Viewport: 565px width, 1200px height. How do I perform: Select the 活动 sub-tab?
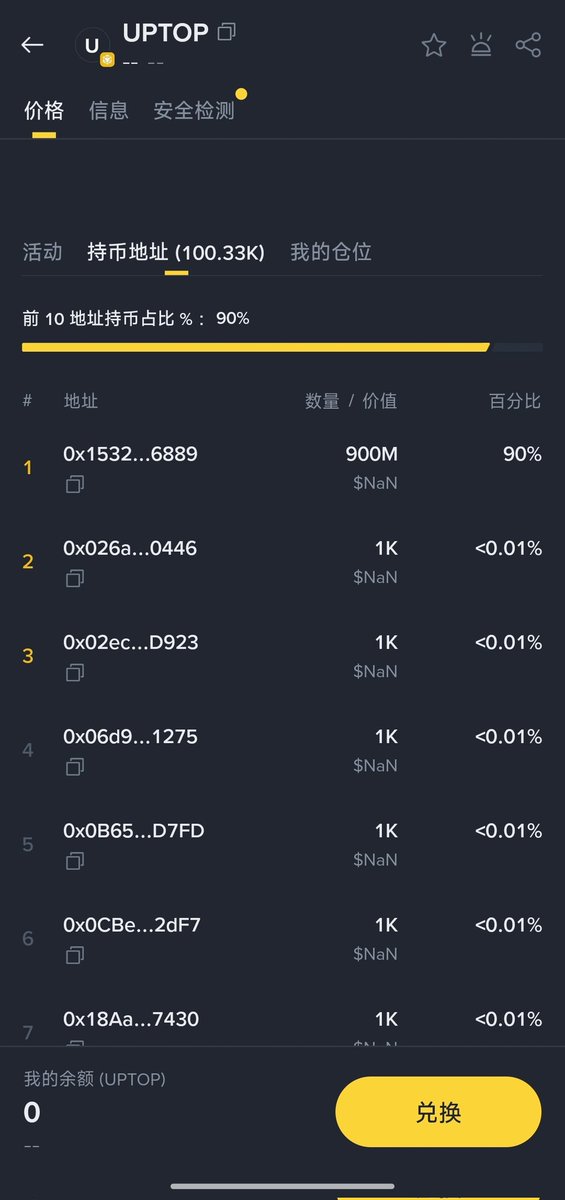pyautogui.click(x=42, y=252)
